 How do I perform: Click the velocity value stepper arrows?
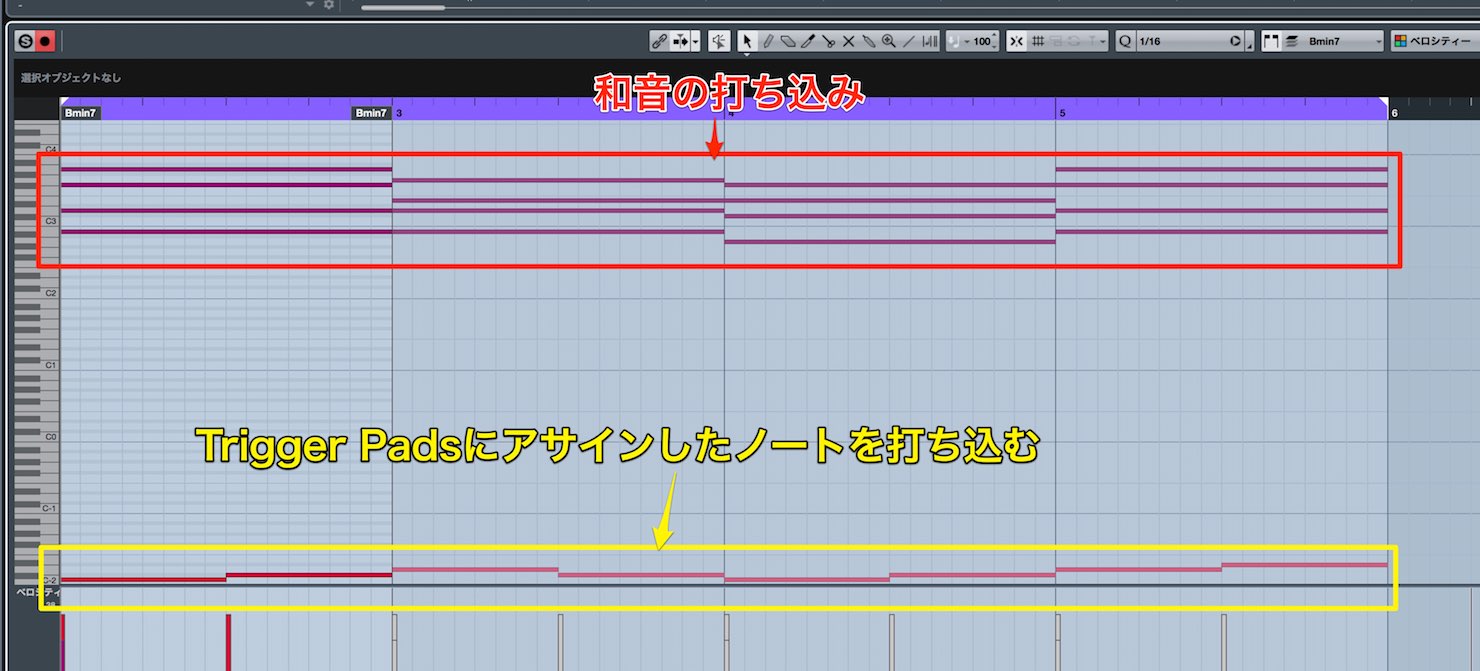point(995,42)
